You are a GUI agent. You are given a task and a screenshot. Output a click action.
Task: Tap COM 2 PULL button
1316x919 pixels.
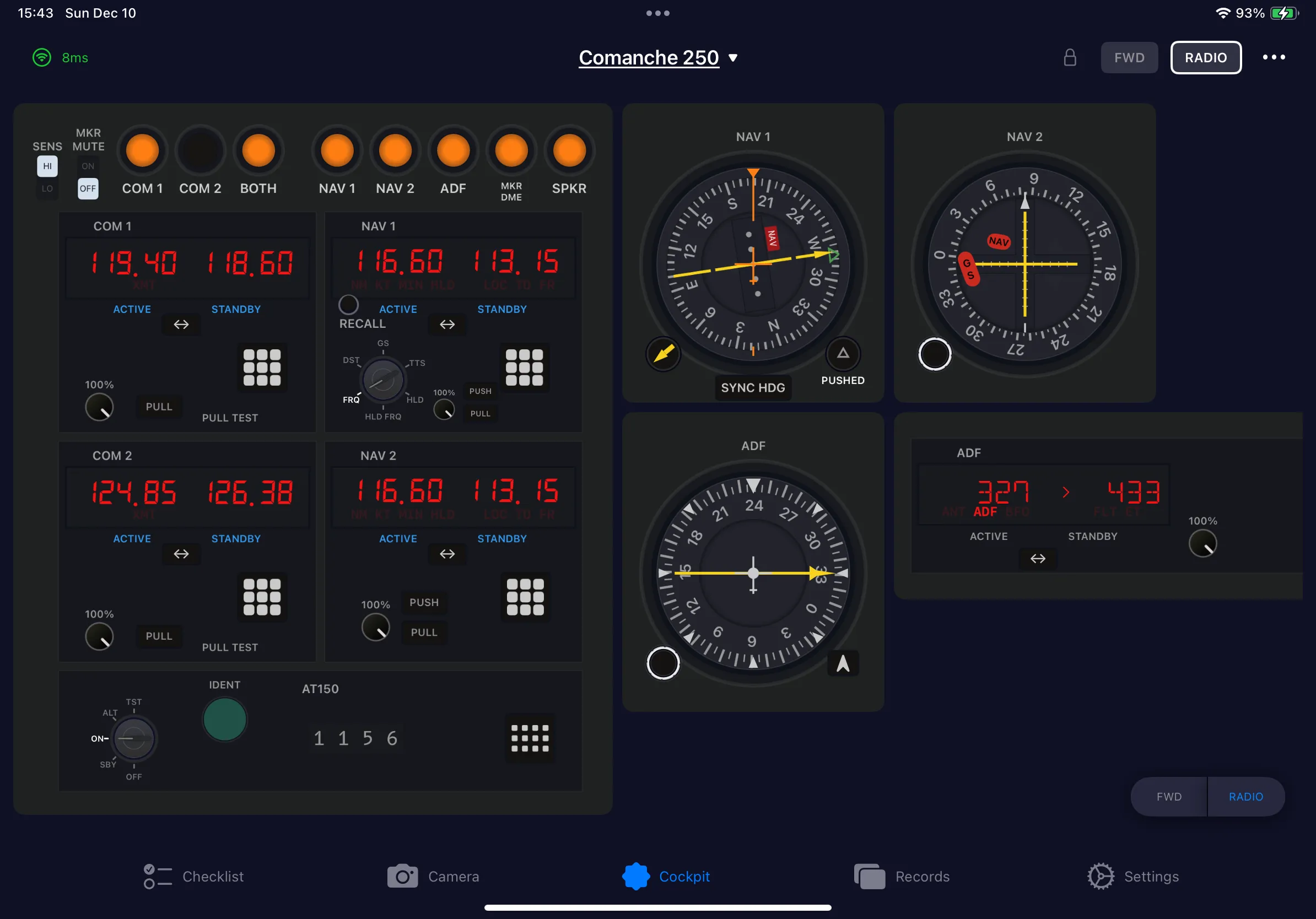(x=159, y=636)
